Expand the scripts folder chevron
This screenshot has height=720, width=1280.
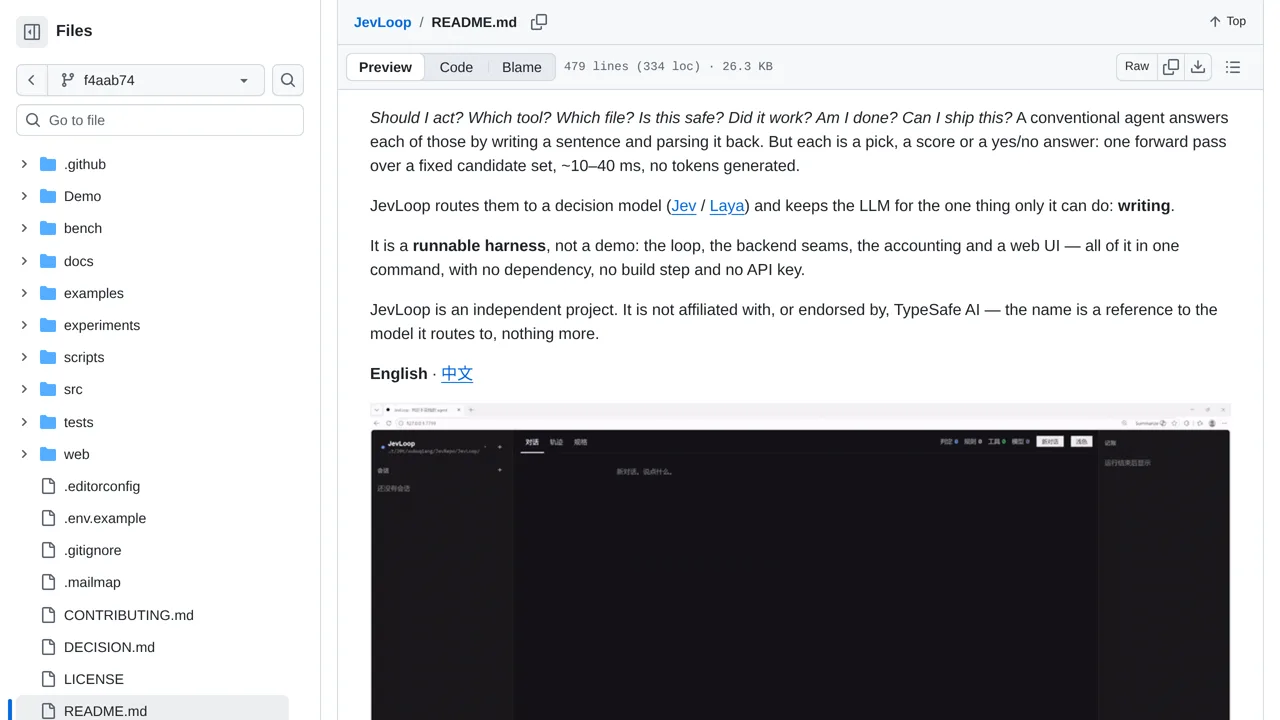pyautogui.click(x=24, y=357)
